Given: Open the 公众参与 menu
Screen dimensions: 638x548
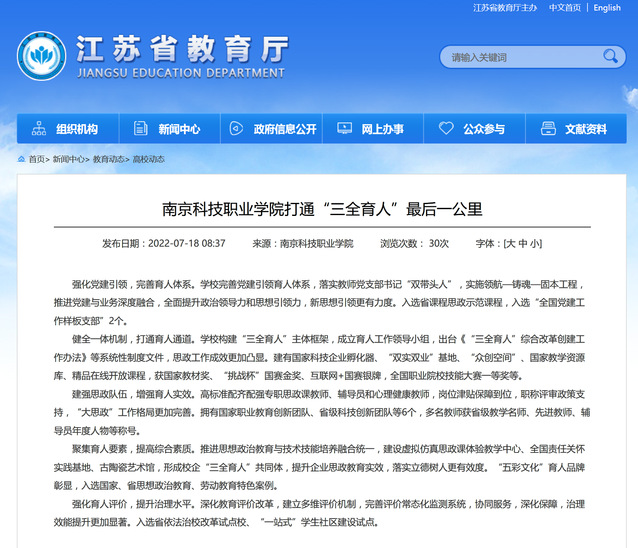Looking at the screenshot, I should pyautogui.click(x=475, y=129).
